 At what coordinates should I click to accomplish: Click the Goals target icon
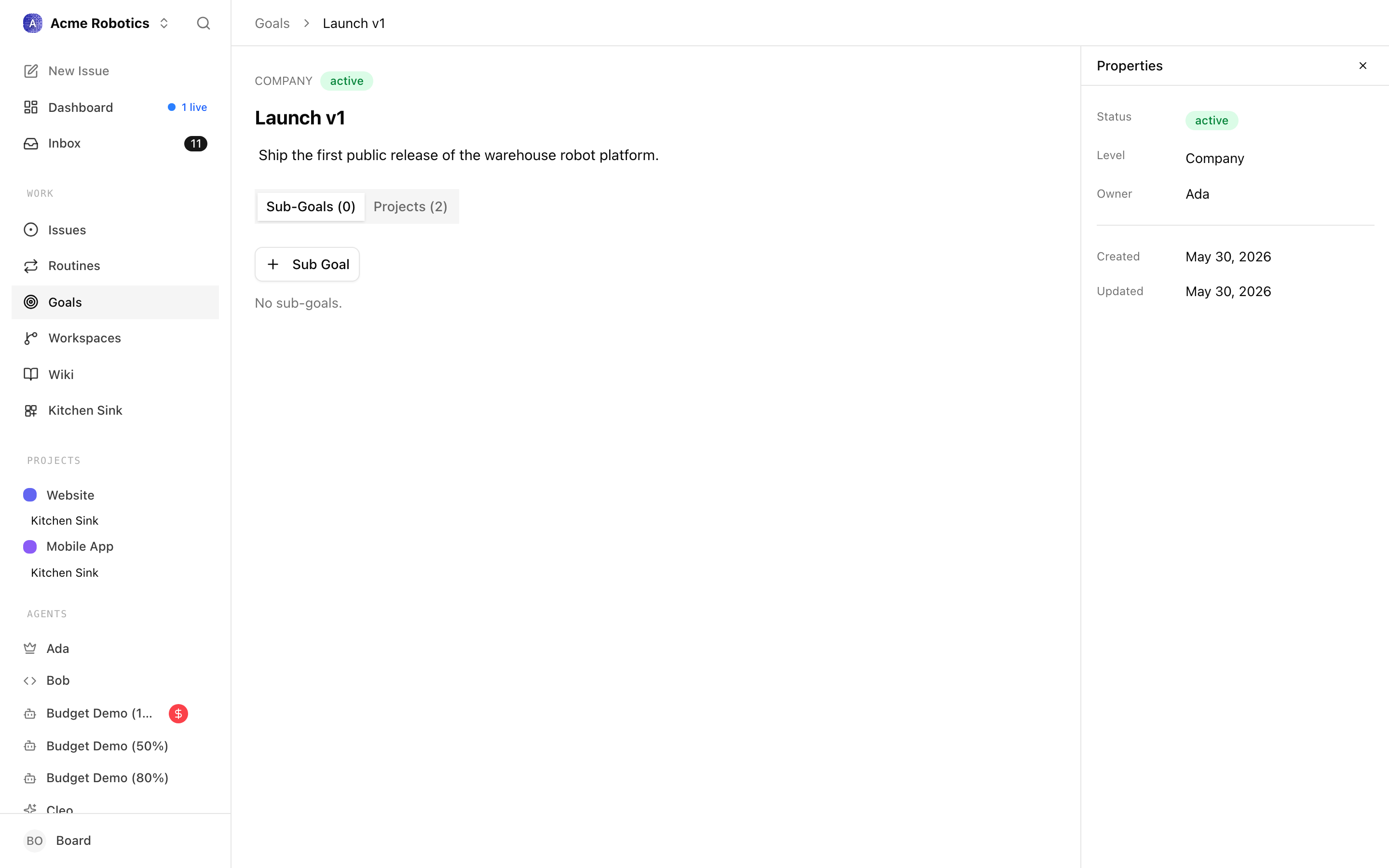point(31,302)
